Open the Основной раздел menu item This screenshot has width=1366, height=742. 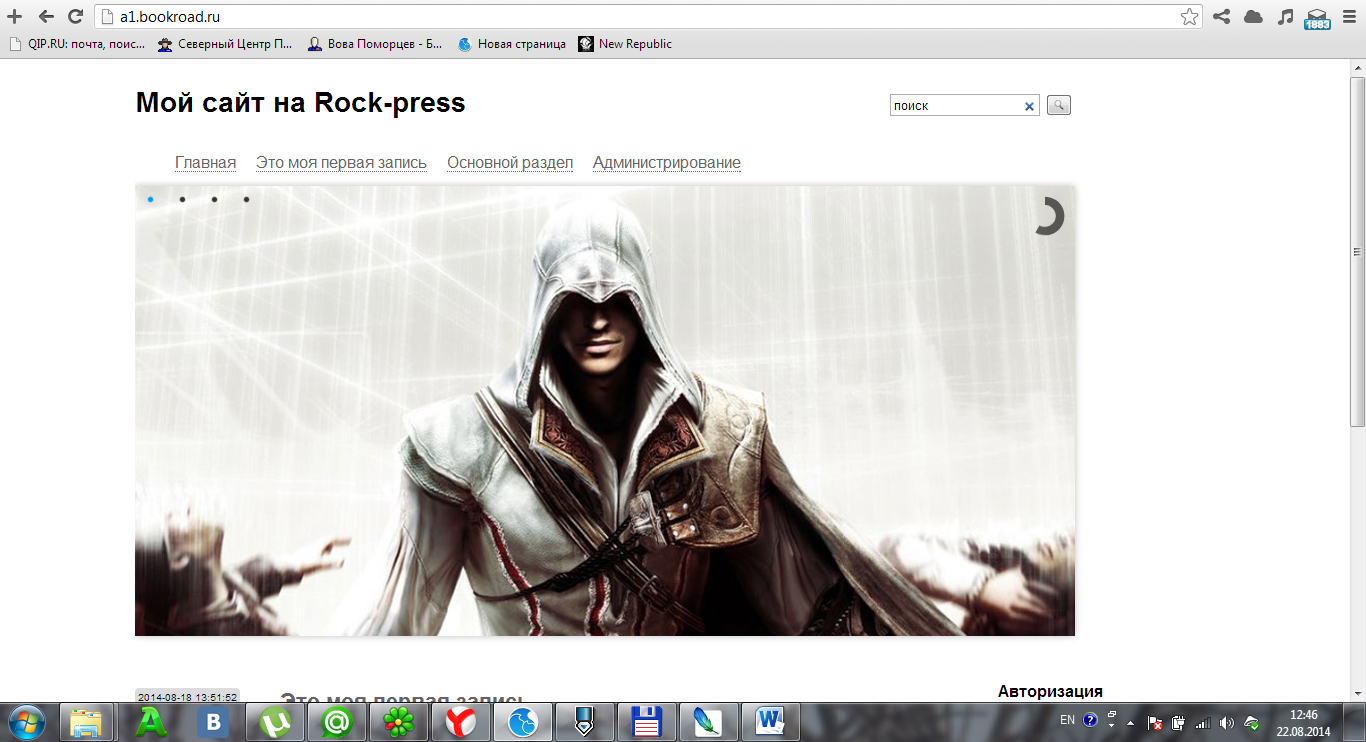click(x=510, y=163)
